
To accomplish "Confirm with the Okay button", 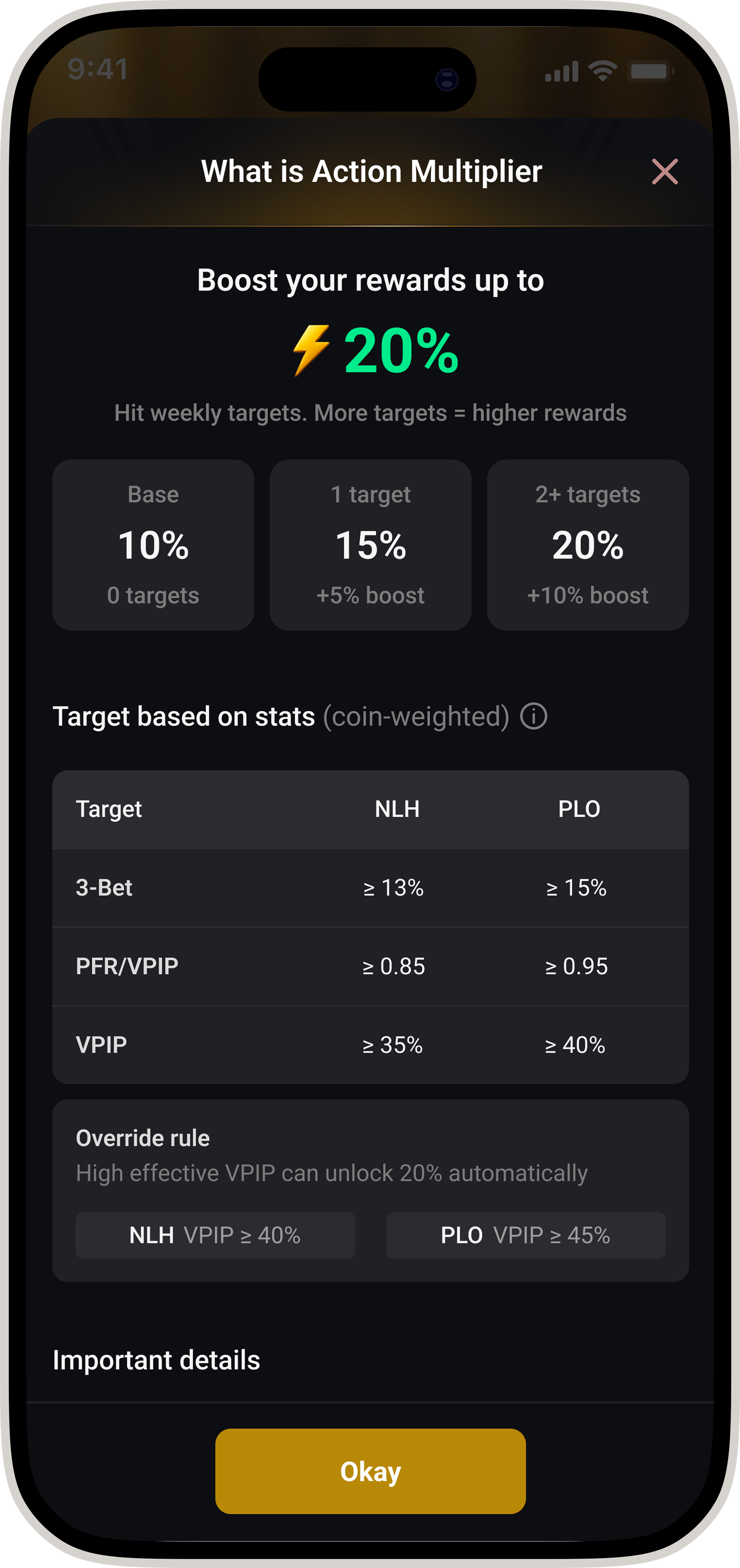I will point(371,1471).
